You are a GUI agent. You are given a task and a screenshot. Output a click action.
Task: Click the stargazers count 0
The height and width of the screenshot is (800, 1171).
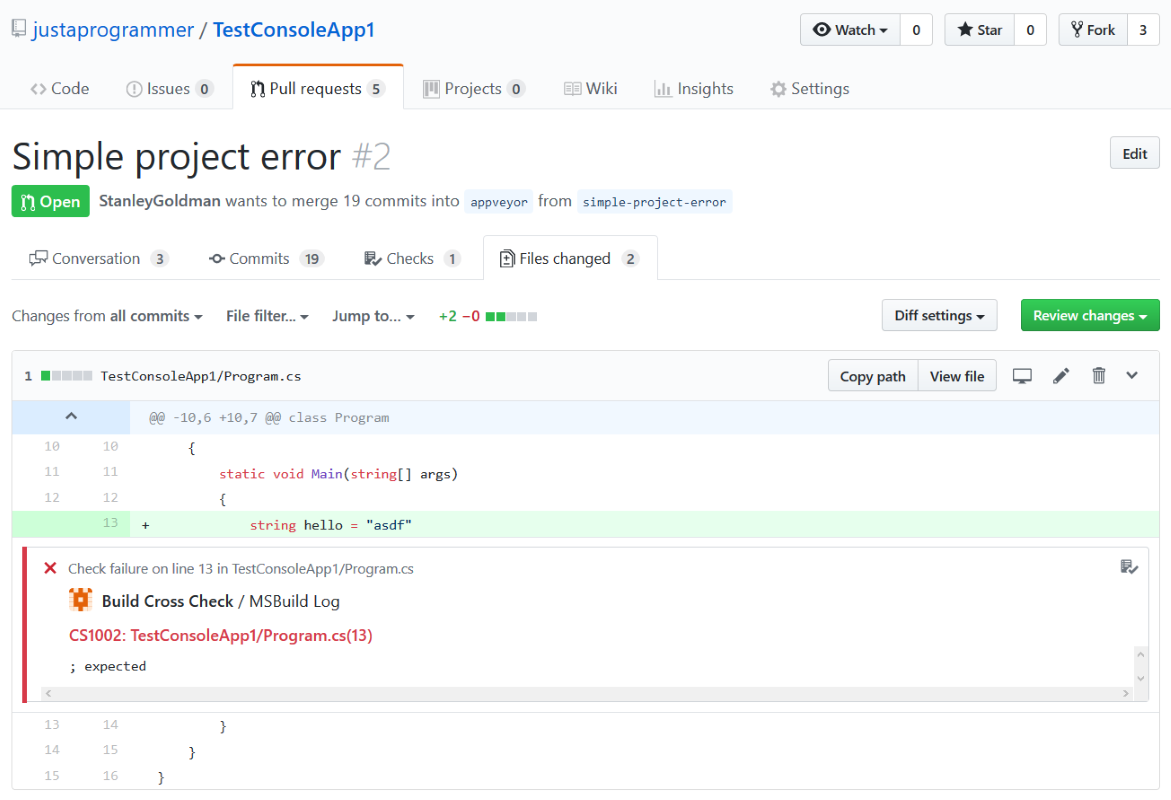coord(1031,30)
